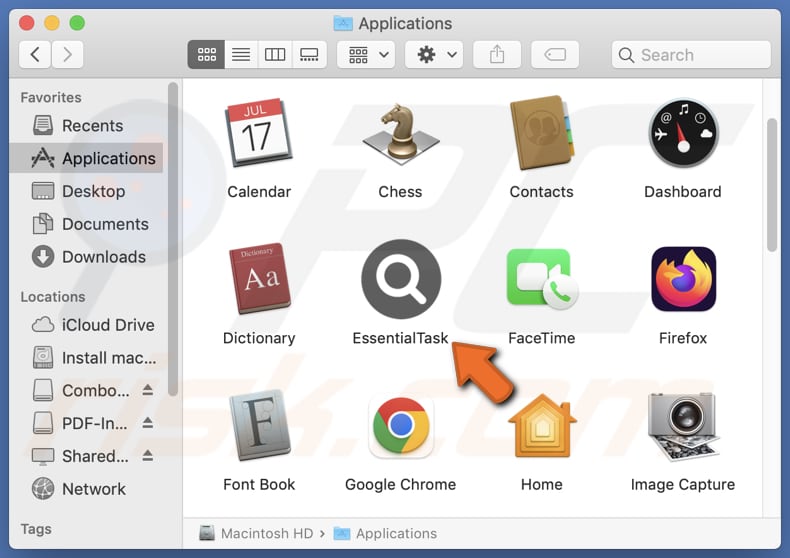Open Network in the sidebar
The height and width of the screenshot is (558, 790).
[x=86, y=489]
